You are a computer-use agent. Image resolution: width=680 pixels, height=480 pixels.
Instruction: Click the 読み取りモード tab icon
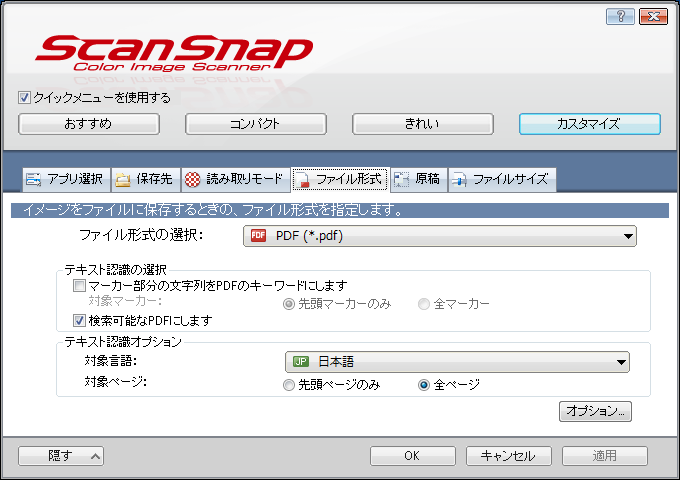pyautogui.click(x=193, y=179)
